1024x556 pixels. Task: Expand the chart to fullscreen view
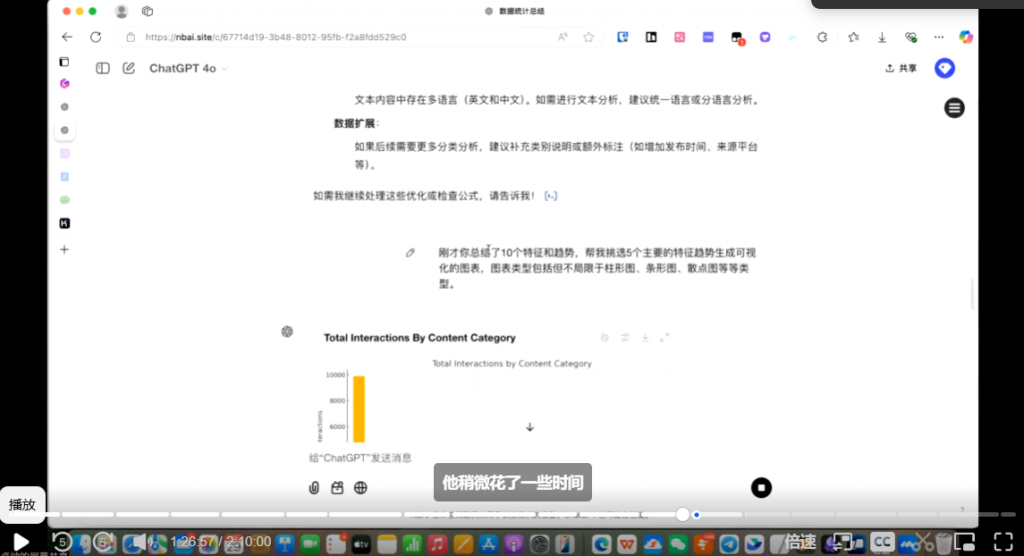(665, 338)
